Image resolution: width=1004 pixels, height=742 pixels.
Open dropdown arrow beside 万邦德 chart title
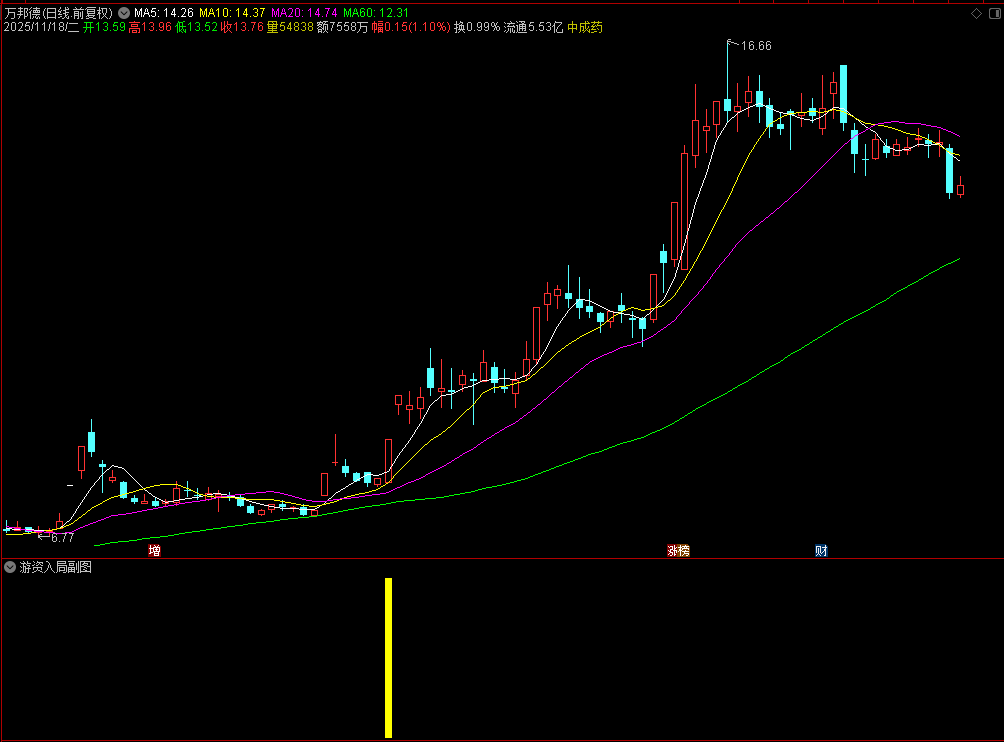click(x=124, y=13)
